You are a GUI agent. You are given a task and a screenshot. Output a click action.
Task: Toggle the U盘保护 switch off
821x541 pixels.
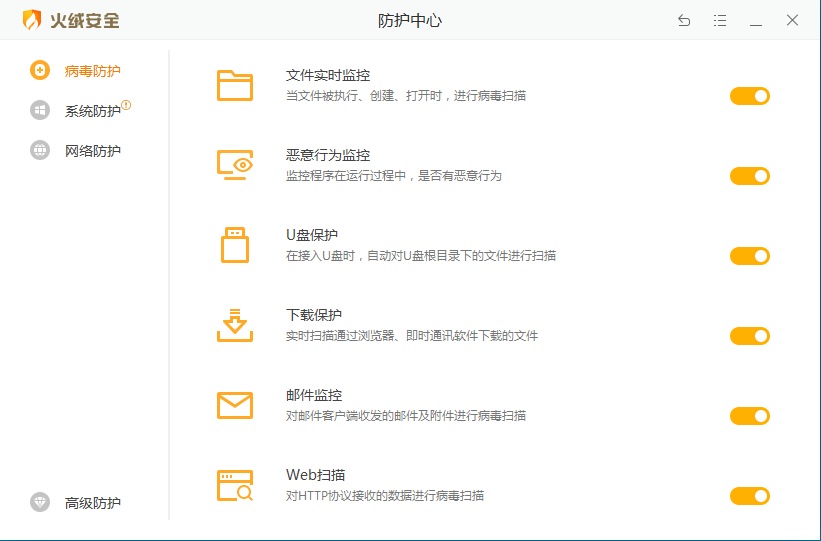pos(749,256)
